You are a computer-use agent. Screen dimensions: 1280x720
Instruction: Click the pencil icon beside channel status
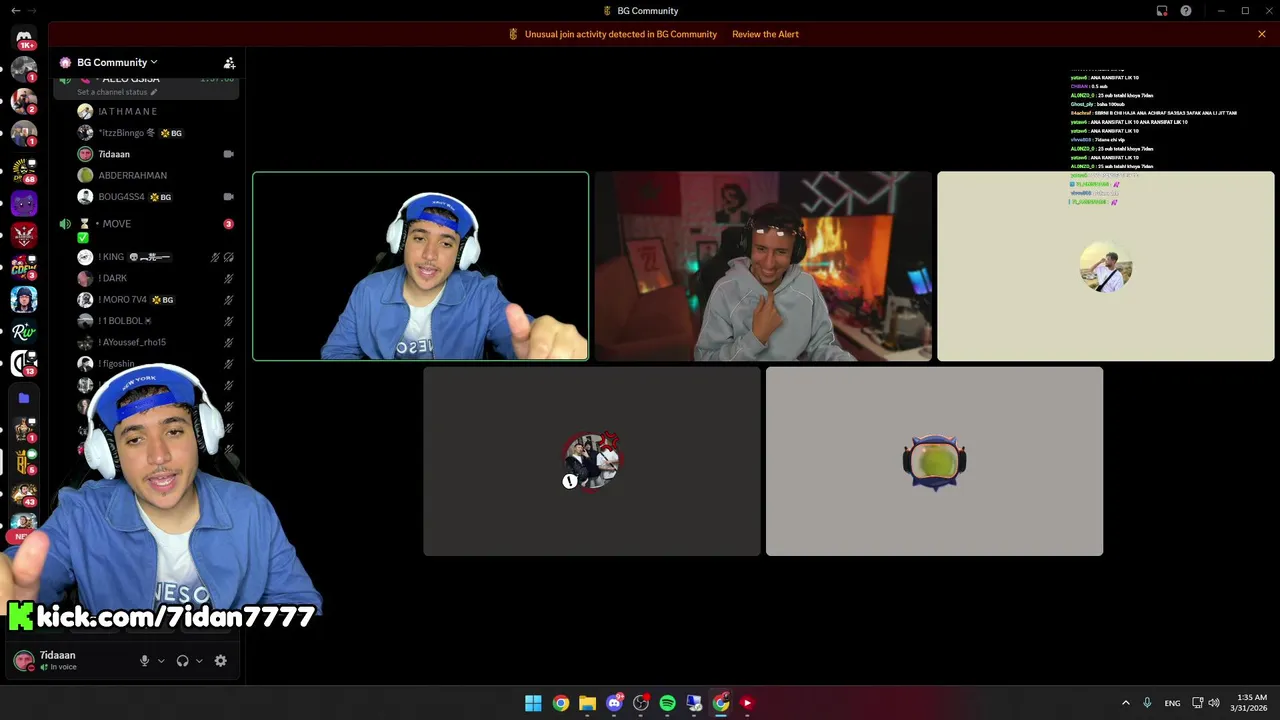[153, 92]
